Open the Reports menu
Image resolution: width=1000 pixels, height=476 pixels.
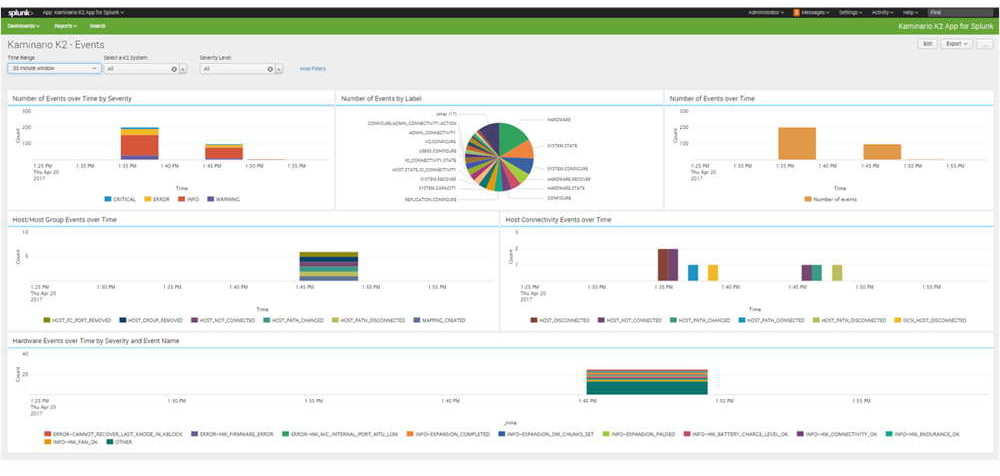(x=65, y=26)
